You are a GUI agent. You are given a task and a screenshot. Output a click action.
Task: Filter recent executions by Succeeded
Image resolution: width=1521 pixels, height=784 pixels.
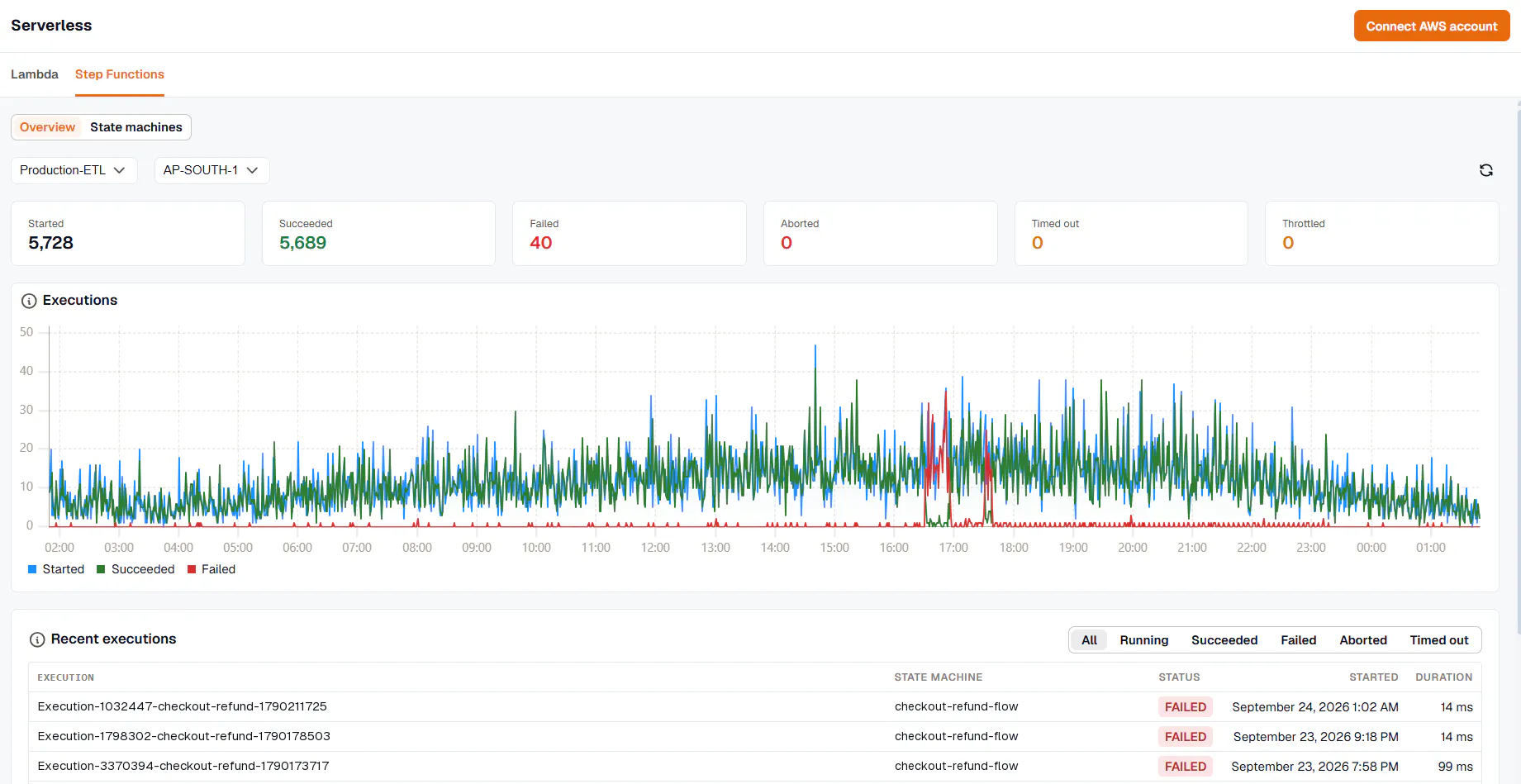(1224, 640)
